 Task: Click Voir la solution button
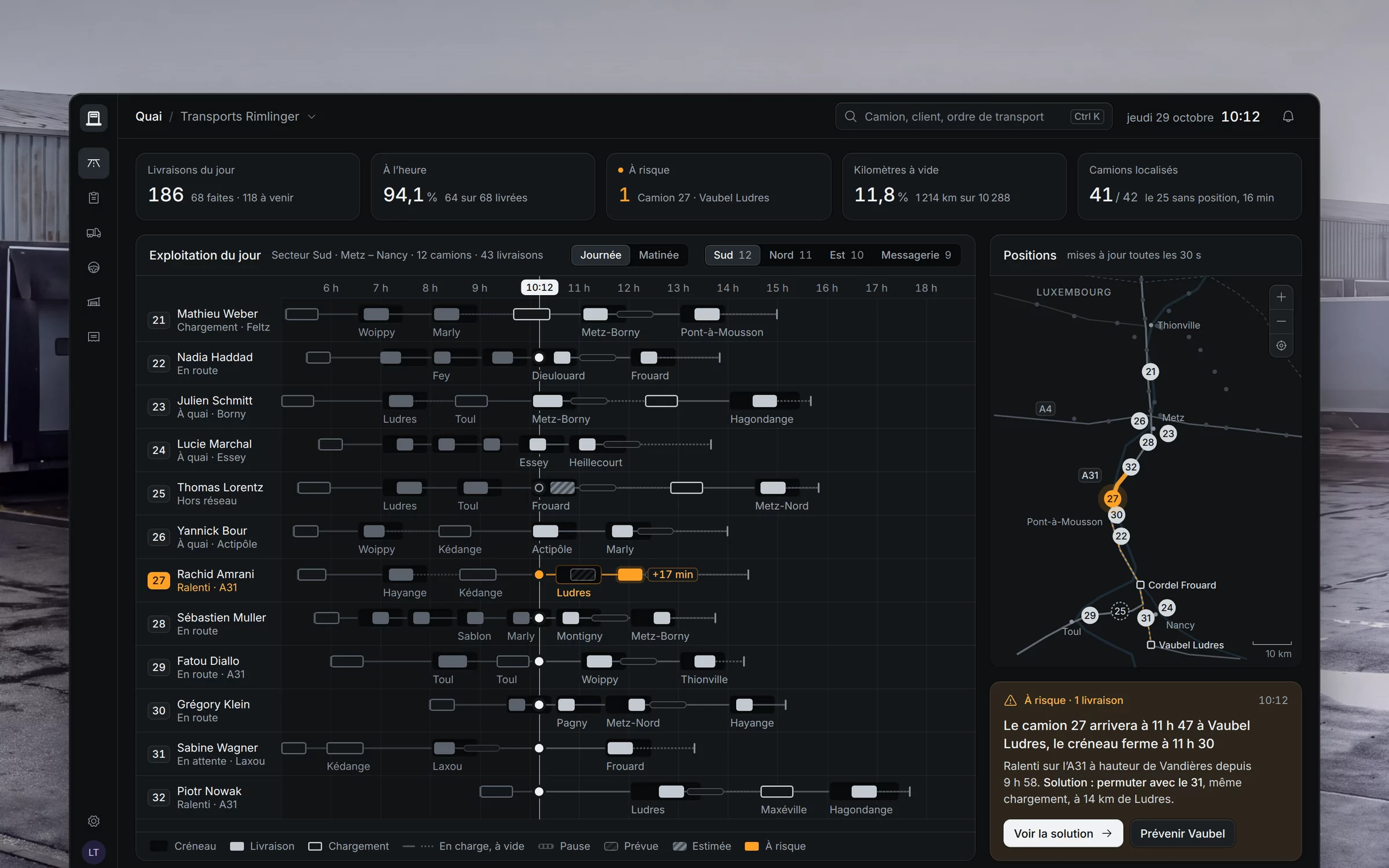click(1063, 833)
